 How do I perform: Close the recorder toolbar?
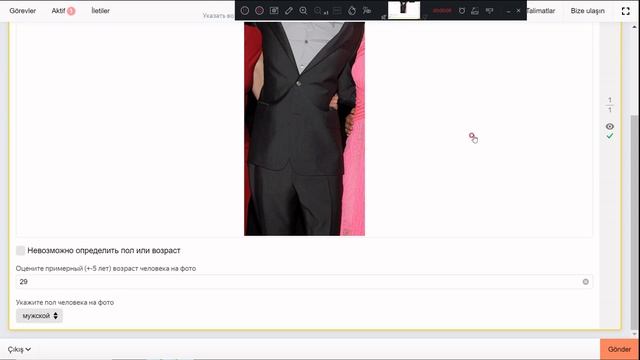click(x=518, y=11)
